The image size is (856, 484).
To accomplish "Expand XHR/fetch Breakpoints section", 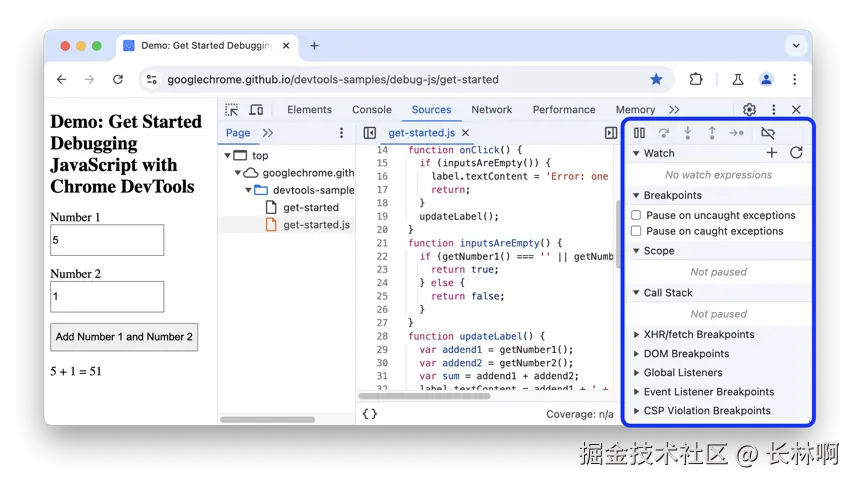I will pyautogui.click(x=636, y=334).
